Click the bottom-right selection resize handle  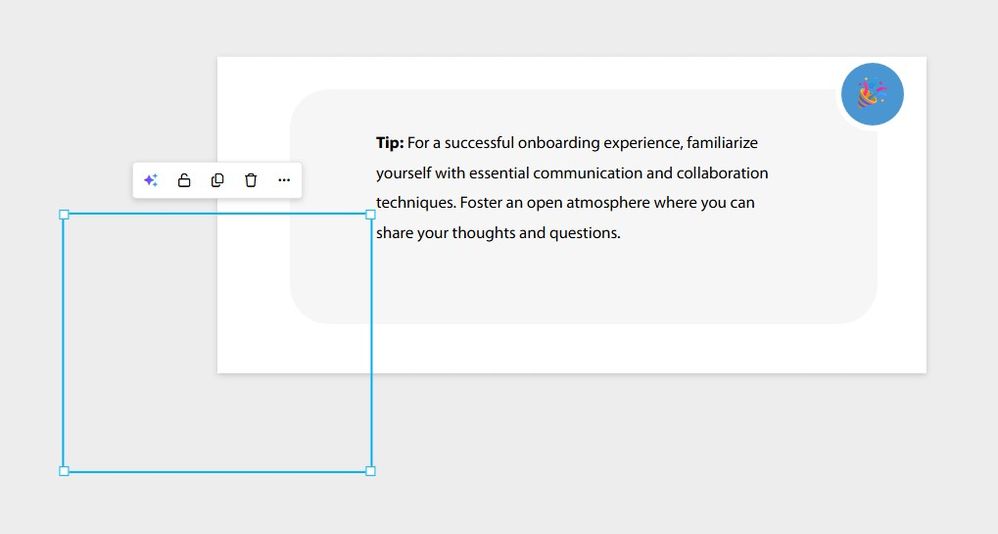[x=371, y=471]
